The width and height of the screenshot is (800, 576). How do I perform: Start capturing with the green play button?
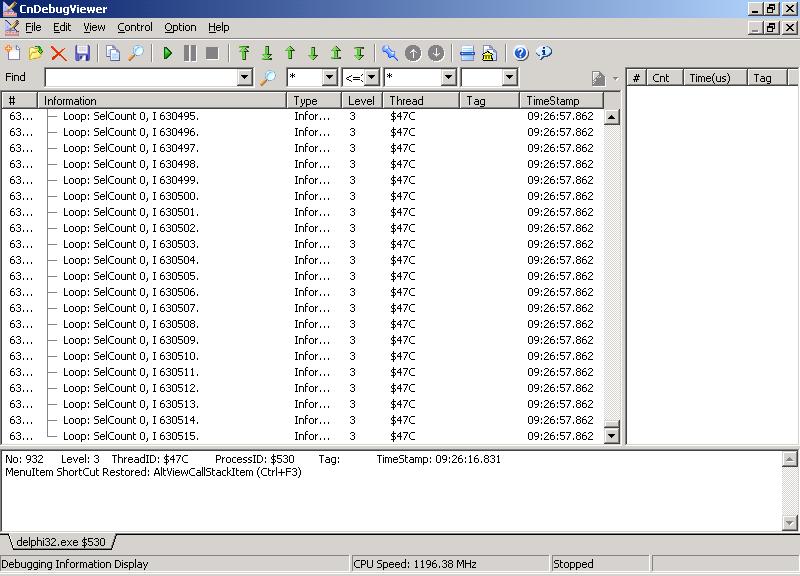(168, 53)
